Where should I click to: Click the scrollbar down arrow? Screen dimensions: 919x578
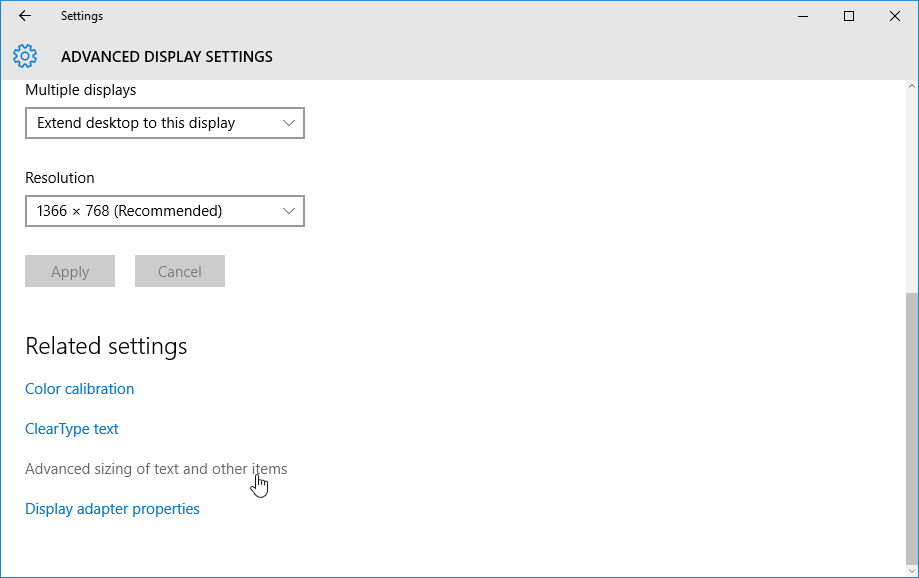(912, 570)
